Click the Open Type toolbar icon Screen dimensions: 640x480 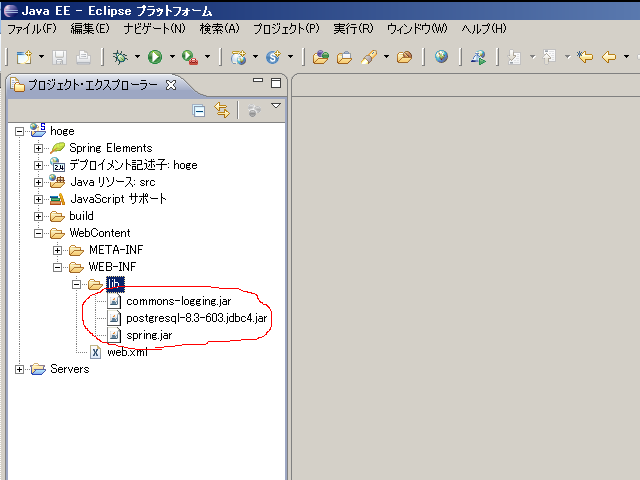(321, 57)
